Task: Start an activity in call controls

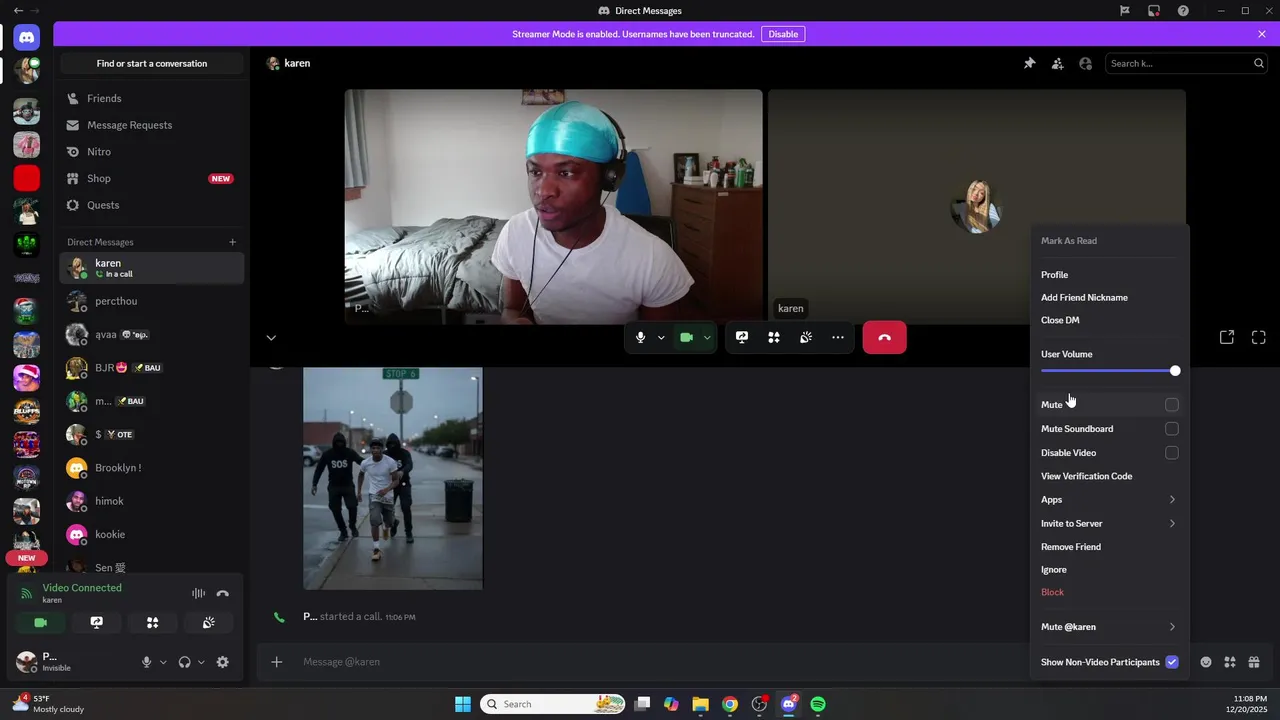Action: (774, 338)
